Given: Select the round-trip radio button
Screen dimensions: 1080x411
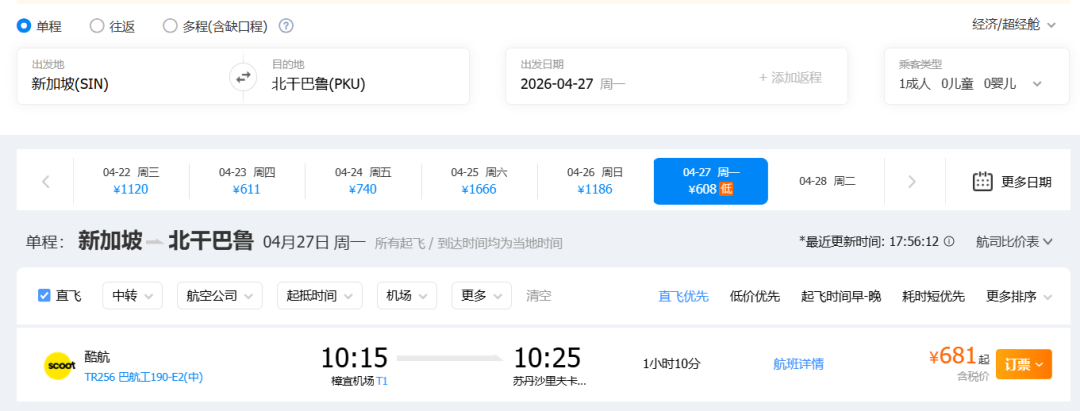Looking at the screenshot, I should click(x=97, y=26).
